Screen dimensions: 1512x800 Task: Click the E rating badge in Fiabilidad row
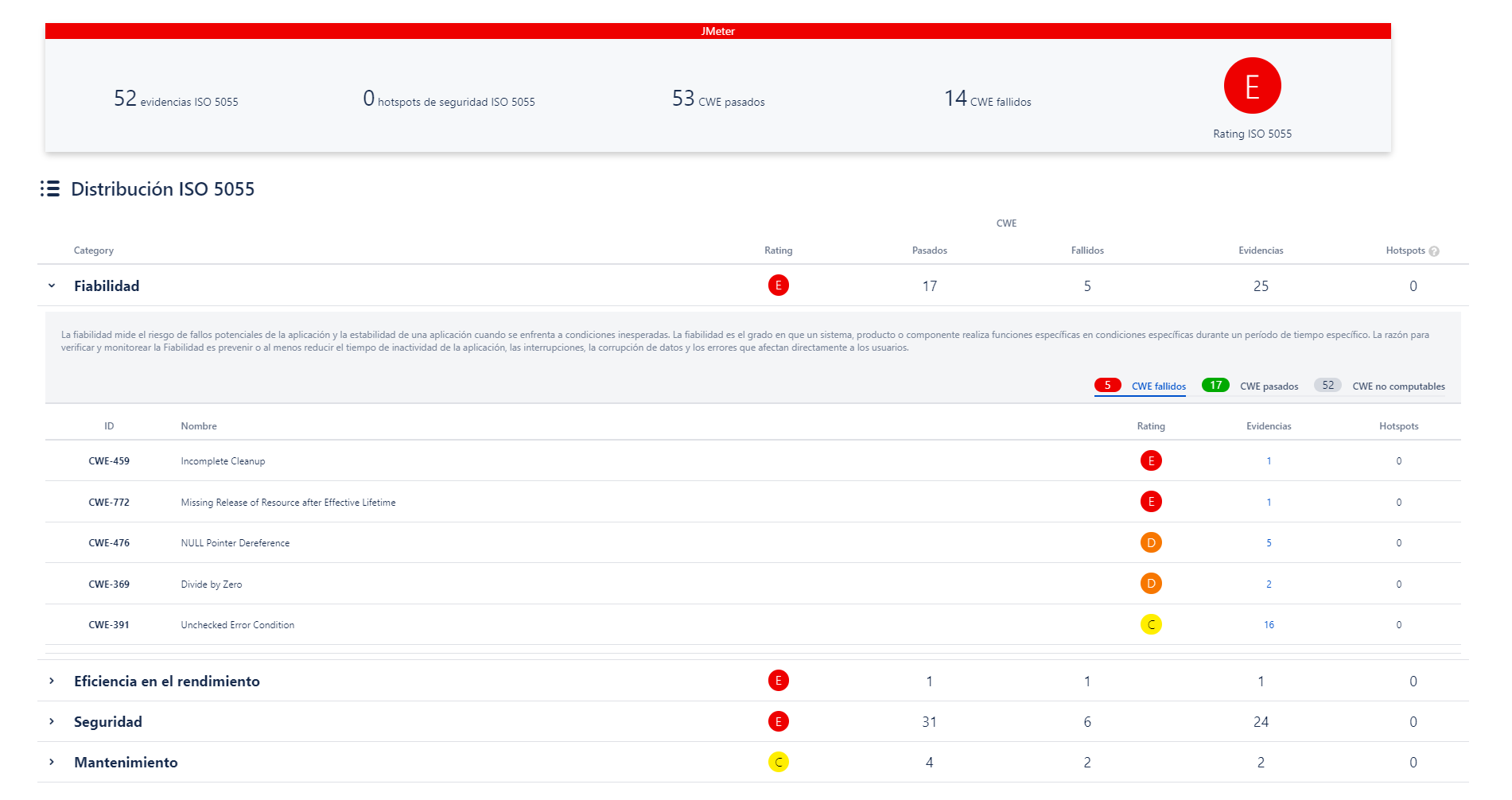tap(779, 285)
